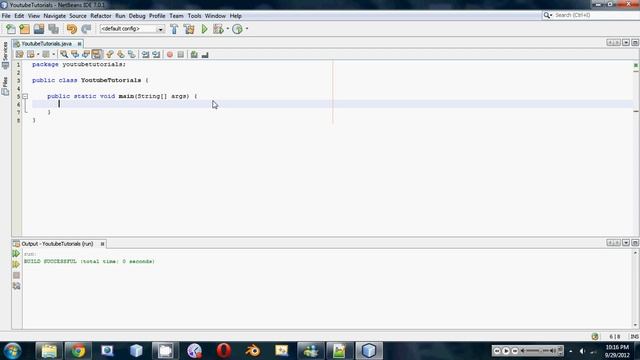Click the taskbar media player play button
The image size is (640, 360).
click(x=506, y=350)
